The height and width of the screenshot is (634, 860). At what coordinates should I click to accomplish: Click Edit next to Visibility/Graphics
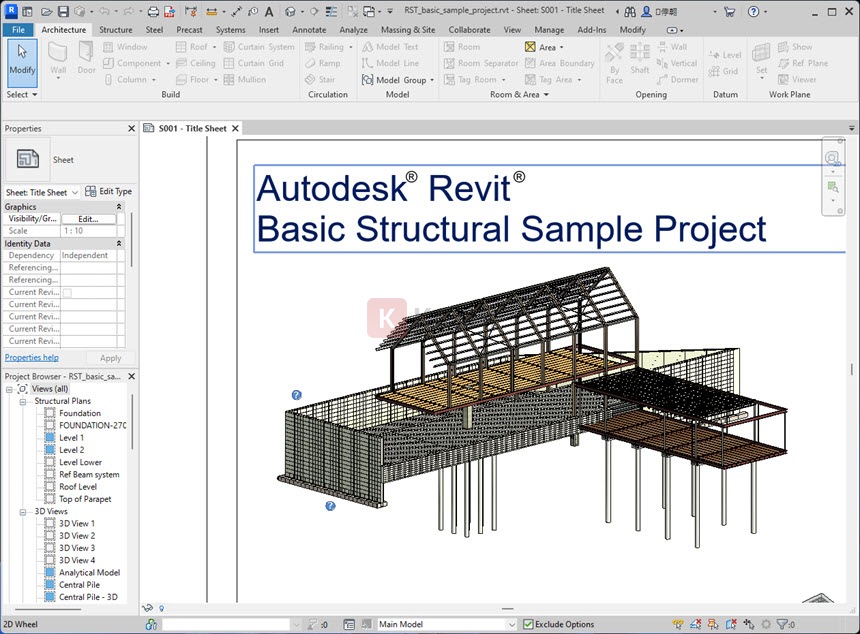[88, 218]
